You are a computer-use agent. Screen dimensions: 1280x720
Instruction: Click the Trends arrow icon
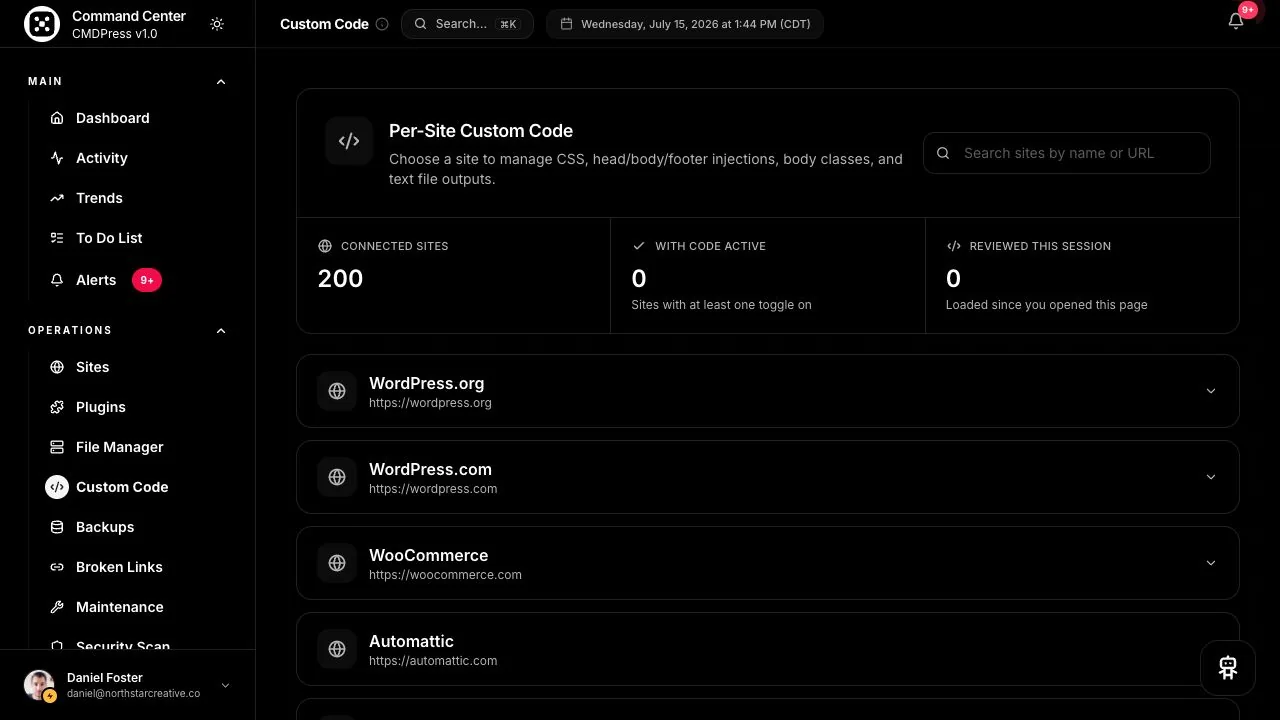tap(57, 198)
